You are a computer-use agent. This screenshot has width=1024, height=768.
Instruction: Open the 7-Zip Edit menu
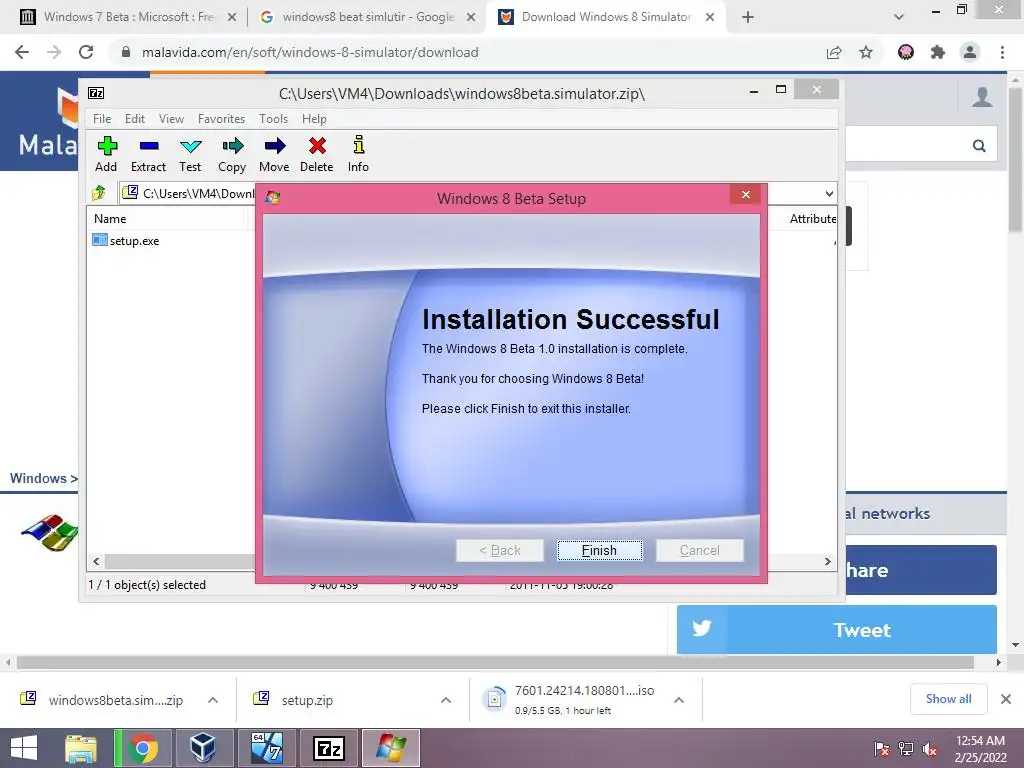point(135,119)
